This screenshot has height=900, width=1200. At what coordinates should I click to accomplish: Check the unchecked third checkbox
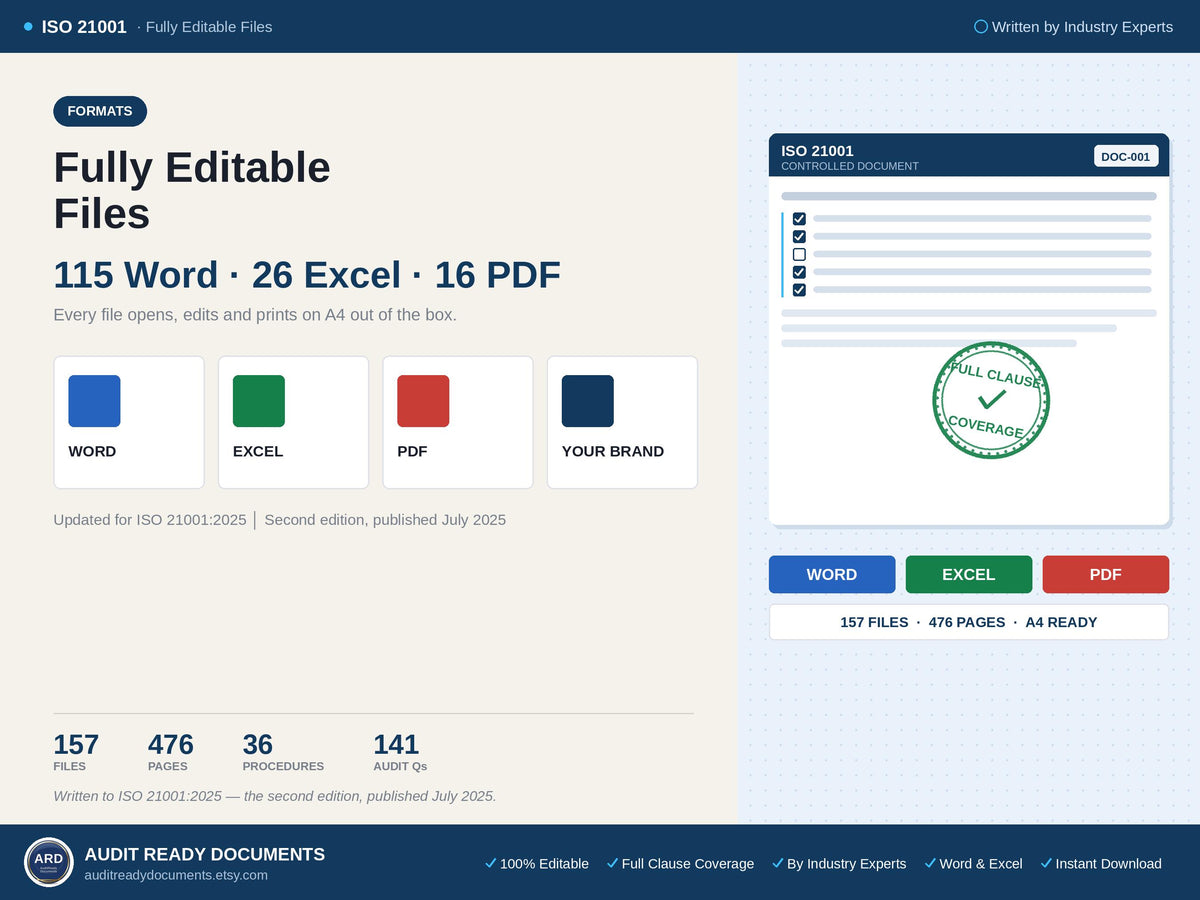click(799, 254)
